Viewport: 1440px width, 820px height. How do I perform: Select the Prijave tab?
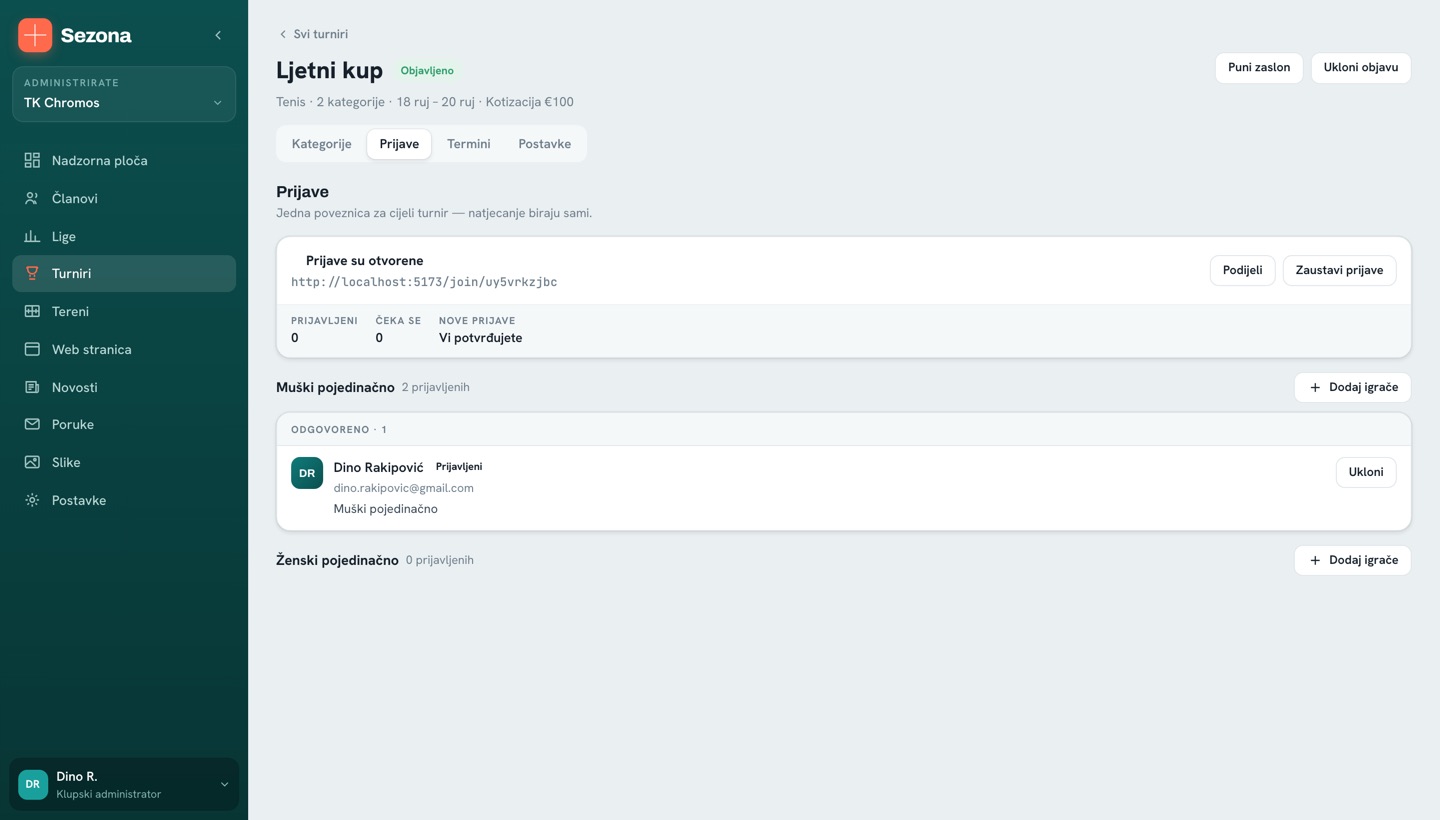399,144
